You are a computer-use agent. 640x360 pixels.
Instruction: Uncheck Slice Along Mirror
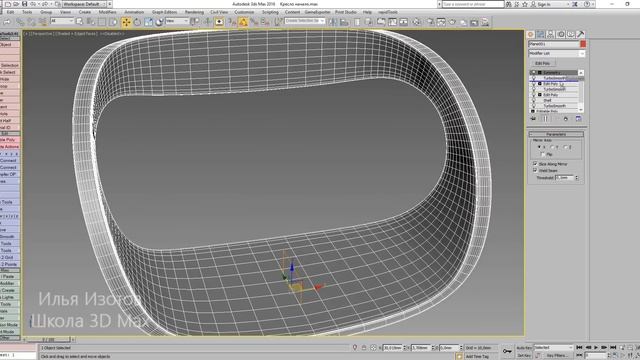tap(535, 164)
